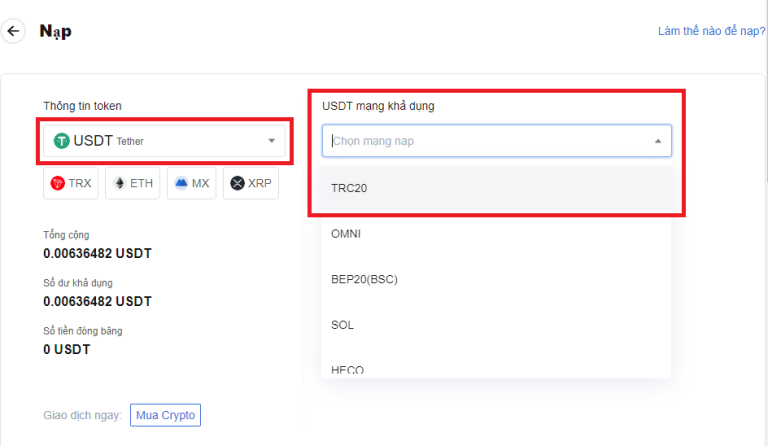This screenshot has height=446, width=768.
Task: Select the TRX quick token chip
Action: (71, 183)
